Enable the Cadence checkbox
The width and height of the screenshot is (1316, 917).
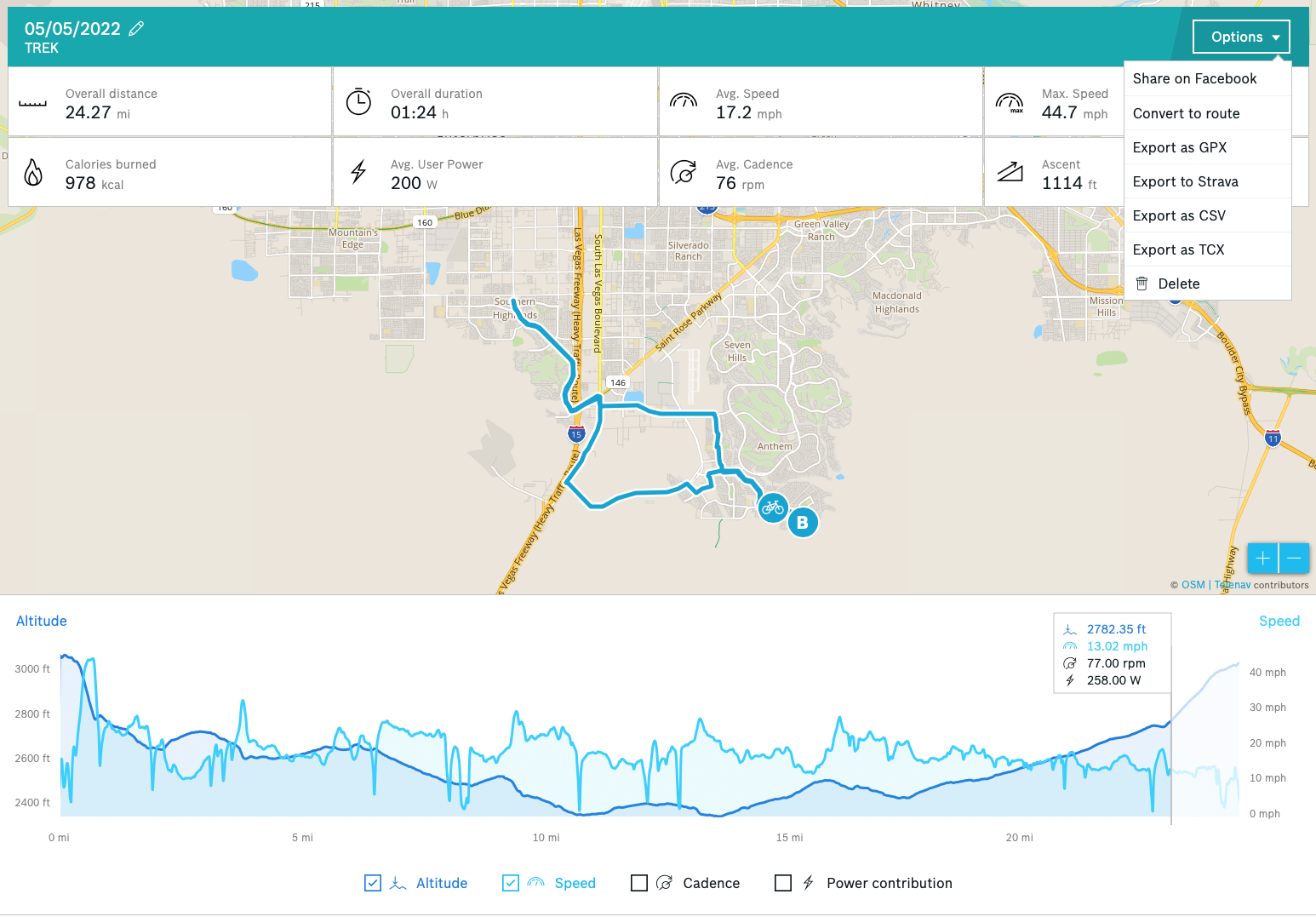coord(639,884)
